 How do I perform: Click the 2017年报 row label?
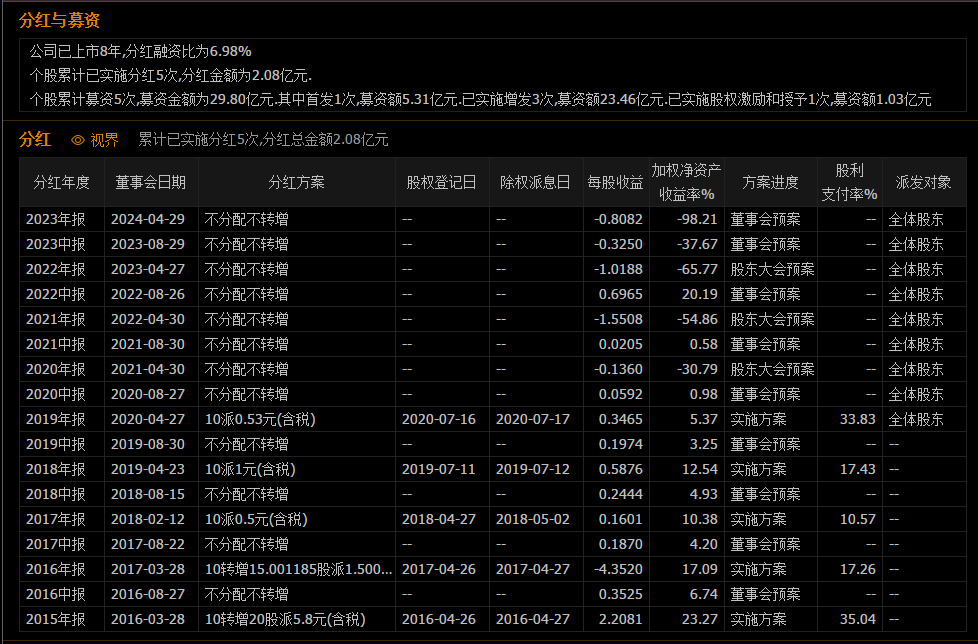pyautogui.click(x=56, y=519)
